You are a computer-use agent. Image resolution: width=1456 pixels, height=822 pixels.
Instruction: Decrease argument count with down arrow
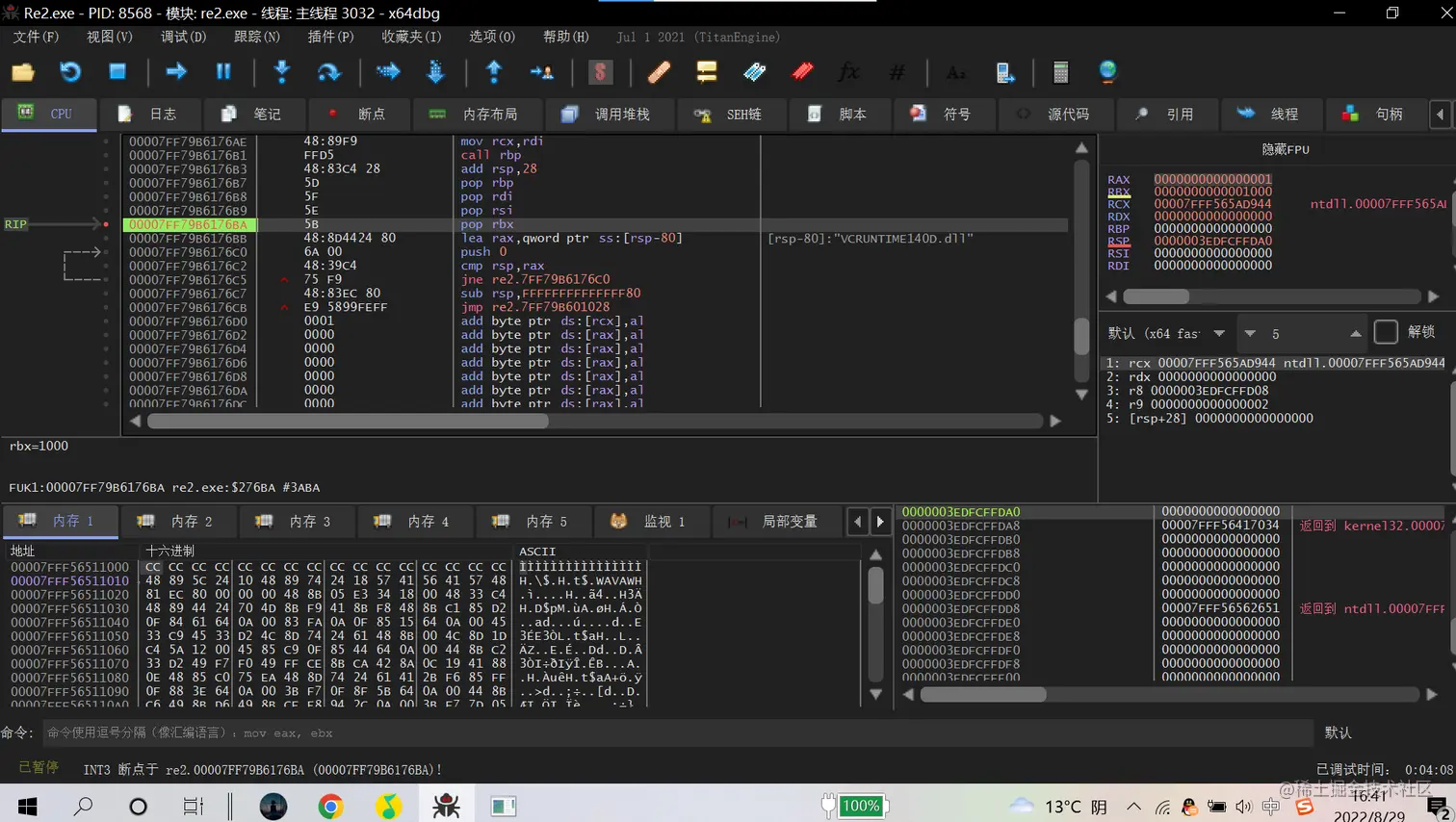point(1250,333)
